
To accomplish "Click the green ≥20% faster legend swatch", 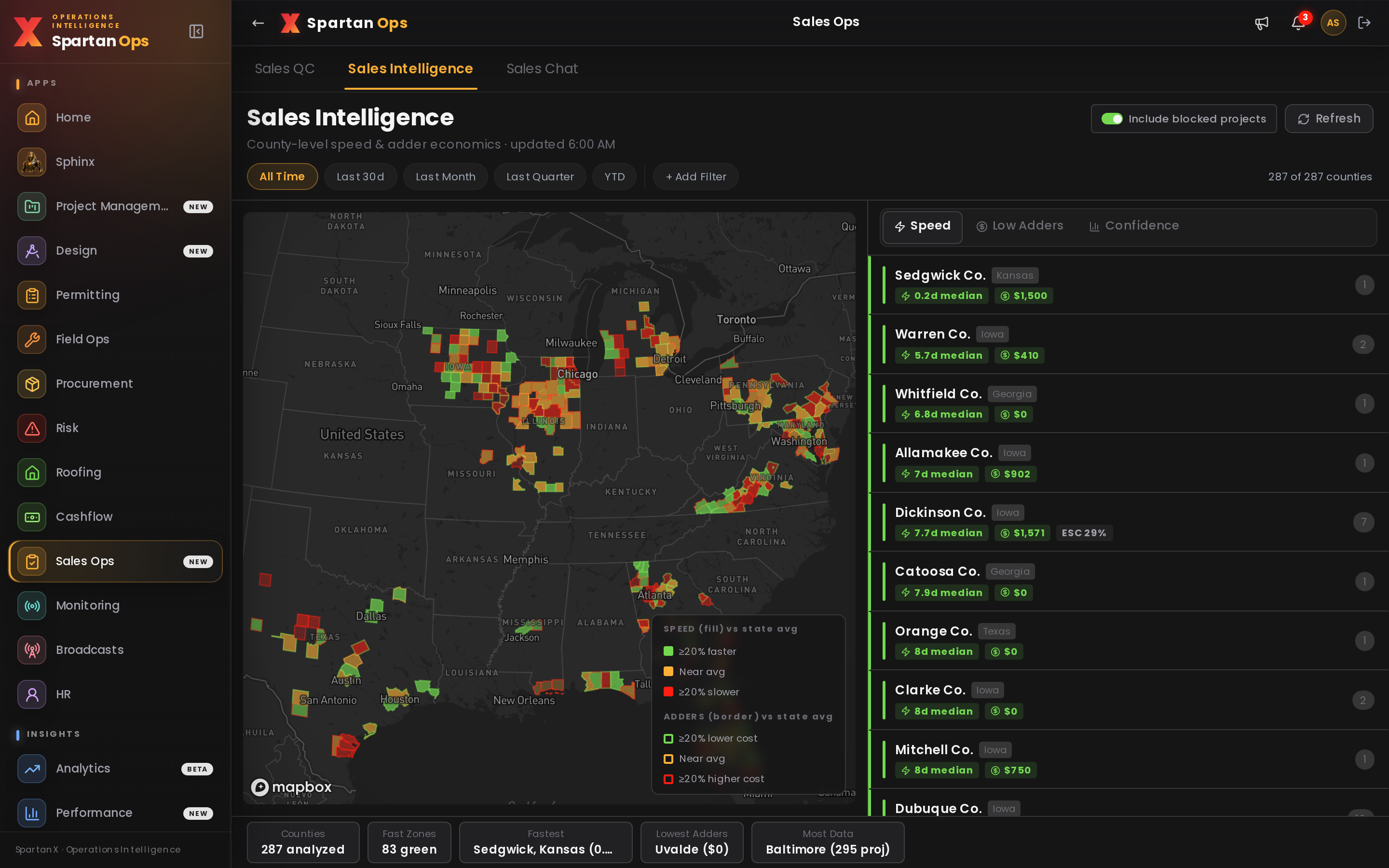I will pos(668,651).
